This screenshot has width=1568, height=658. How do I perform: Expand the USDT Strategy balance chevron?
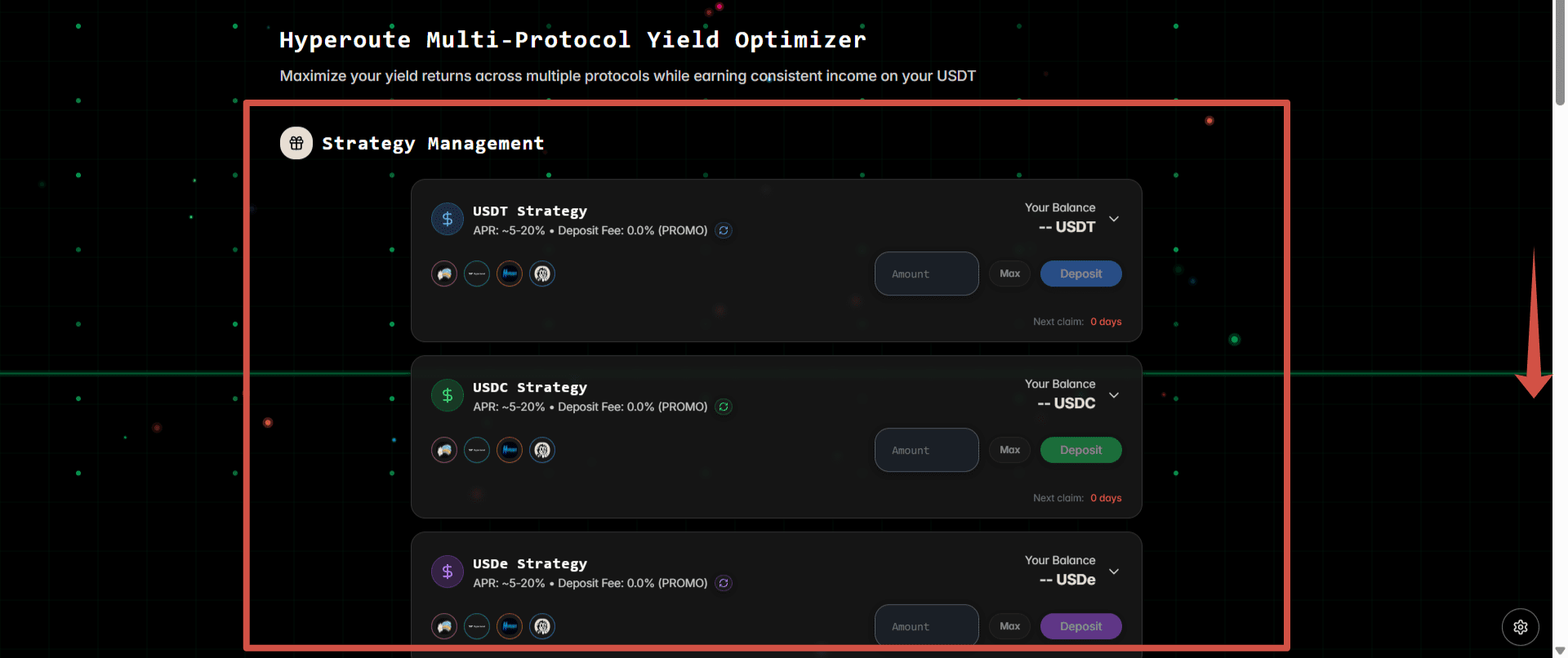click(1114, 220)
